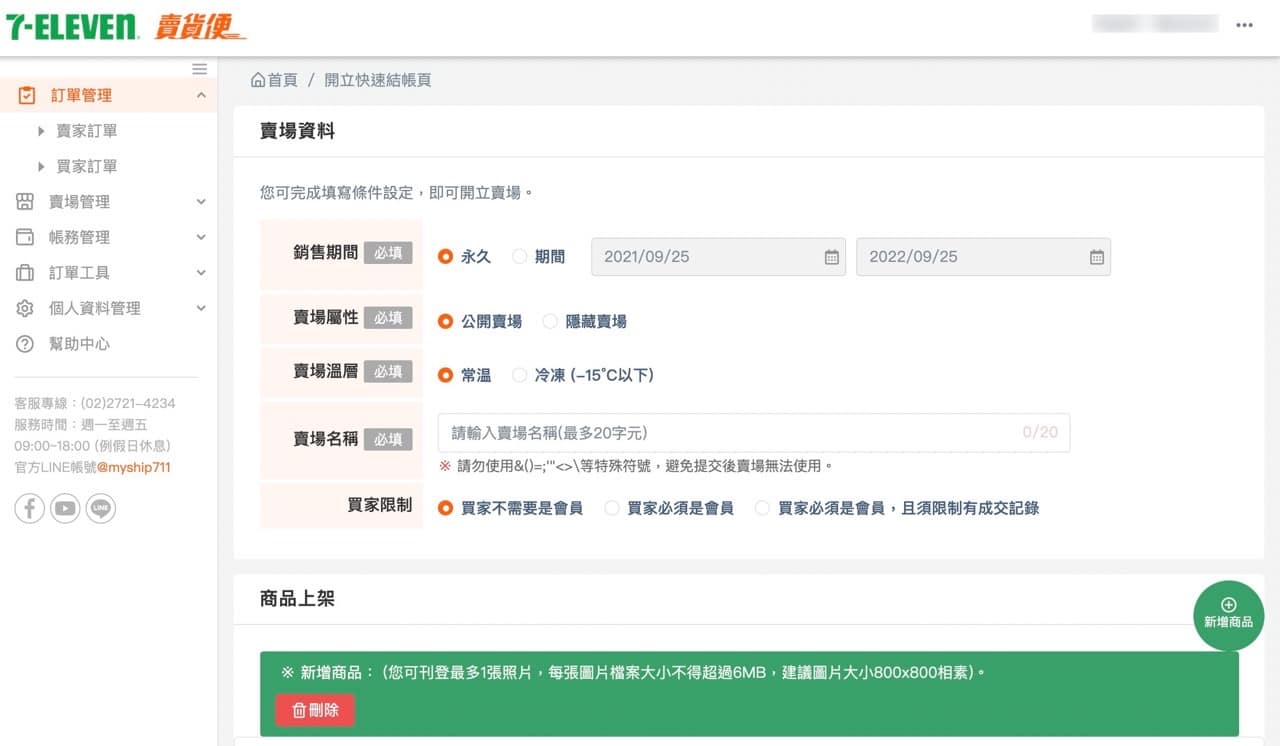Screen dimensions: 1280x746
Task: Click the red 刪除 button
Action: [315, 710]
